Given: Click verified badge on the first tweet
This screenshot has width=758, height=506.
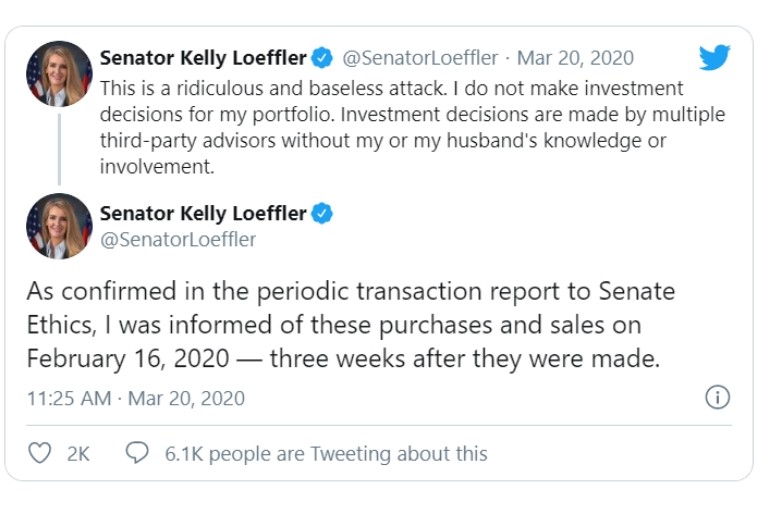Looking at the screenshot, I should 322,58.
